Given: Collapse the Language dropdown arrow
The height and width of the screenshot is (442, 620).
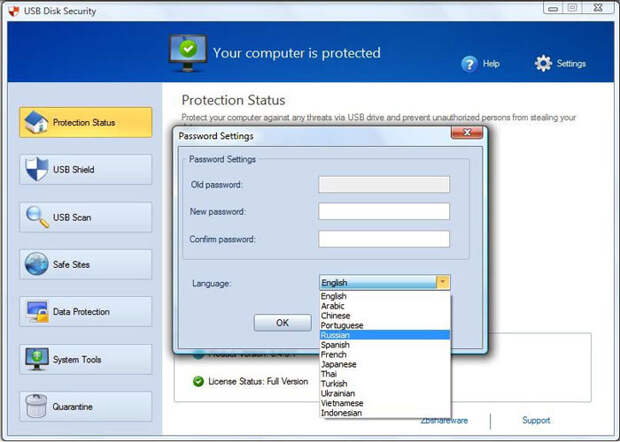Looking at the screenshot, I should (x=443, y=282).
